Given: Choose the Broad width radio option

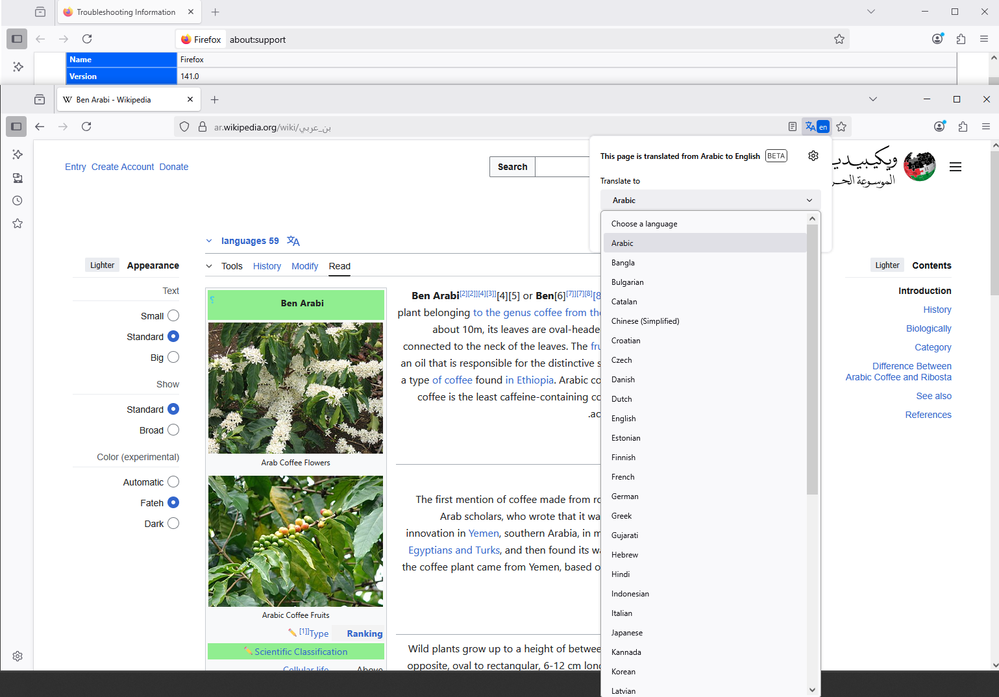Looking at the screenshot, I should 173,430.
